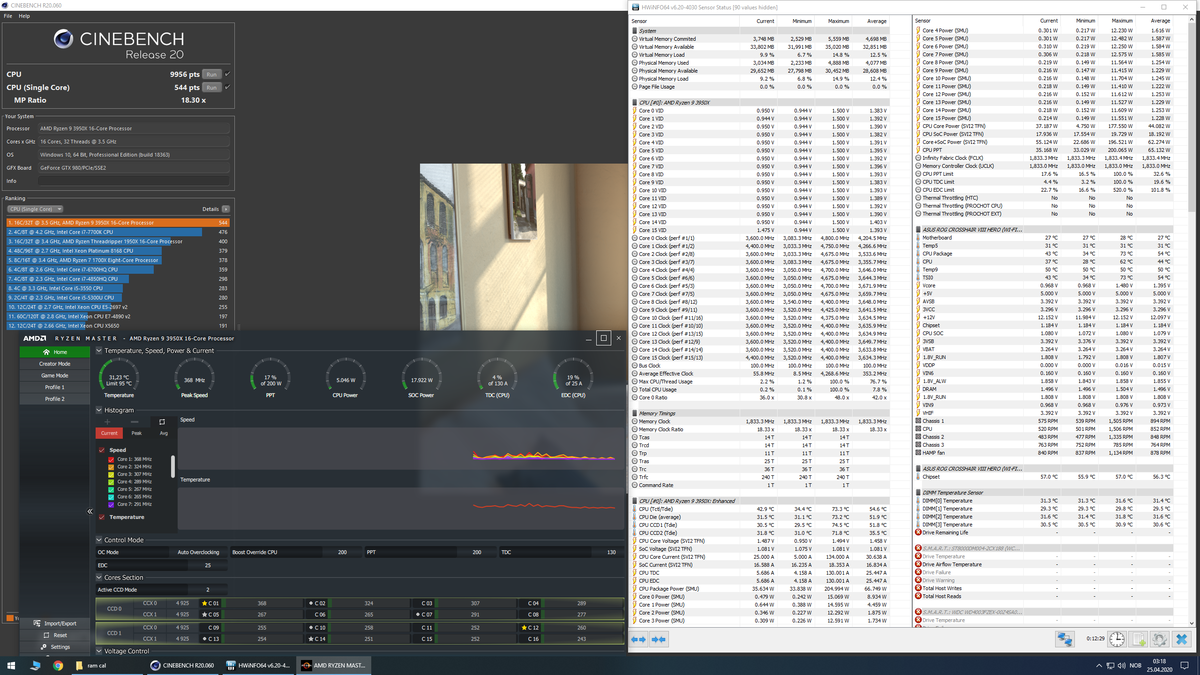The image size is (1200, 675).
Task: Uncheck the Temperature histogram checkbox
Action: (102, 517)
